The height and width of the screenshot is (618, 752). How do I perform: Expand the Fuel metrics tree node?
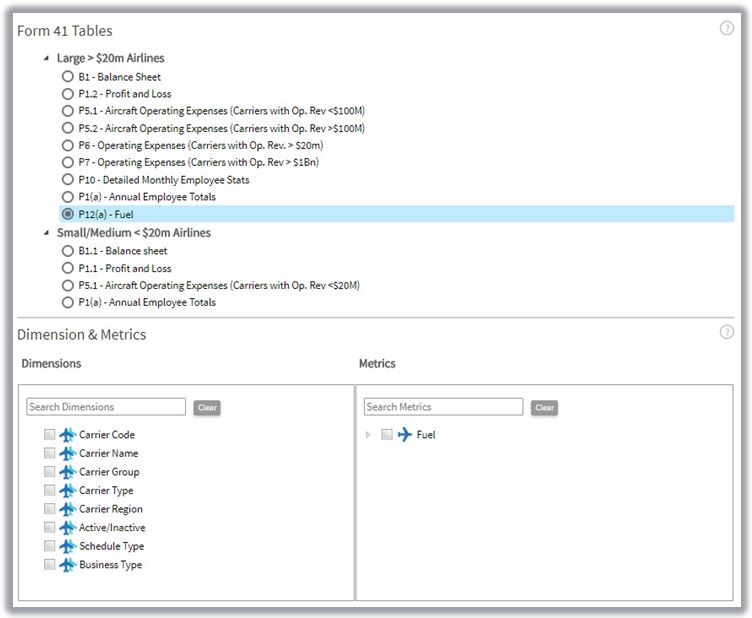click(x=368, y=435)
